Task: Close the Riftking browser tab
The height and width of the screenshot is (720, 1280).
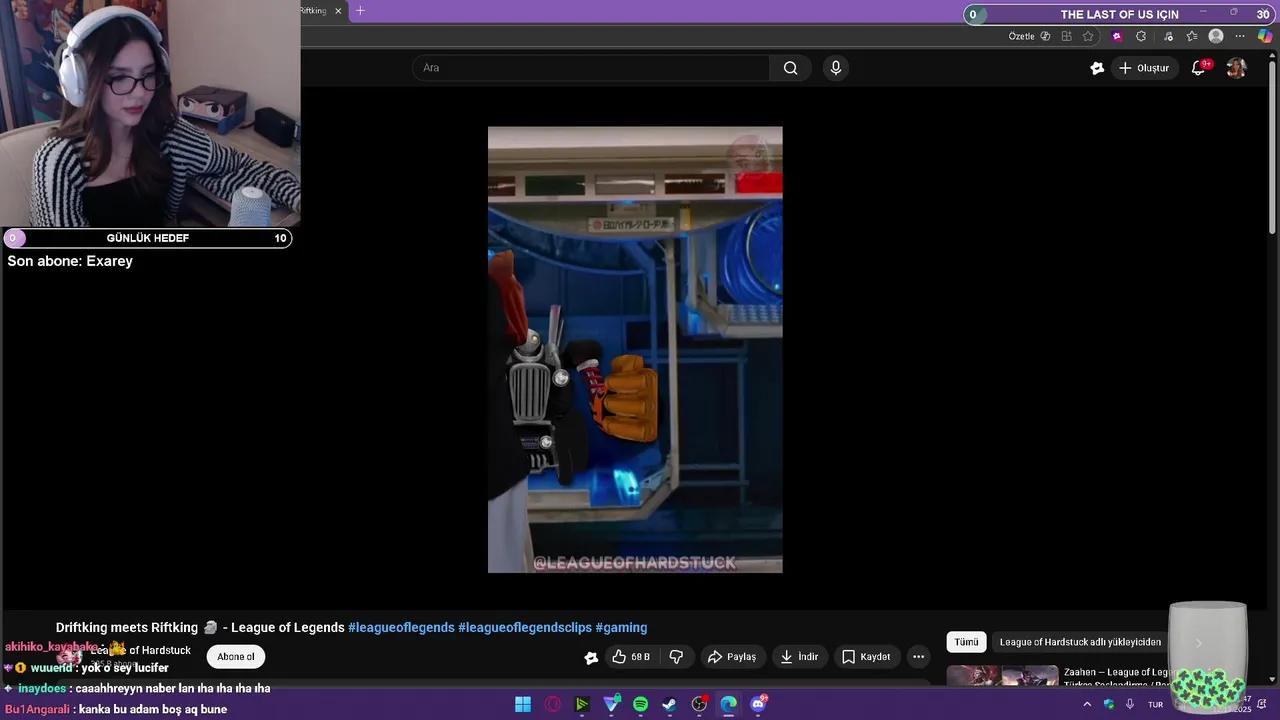Action: pos(338,11)
